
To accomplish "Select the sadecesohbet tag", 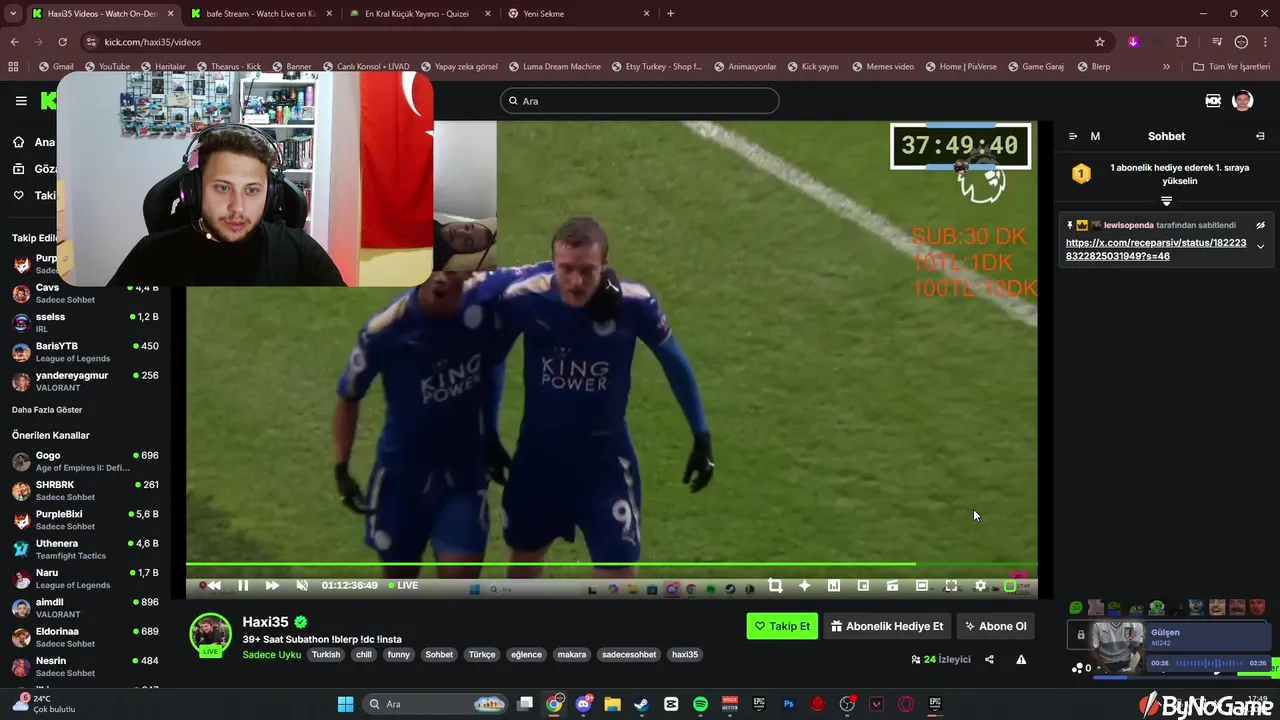I will [629, 655].
